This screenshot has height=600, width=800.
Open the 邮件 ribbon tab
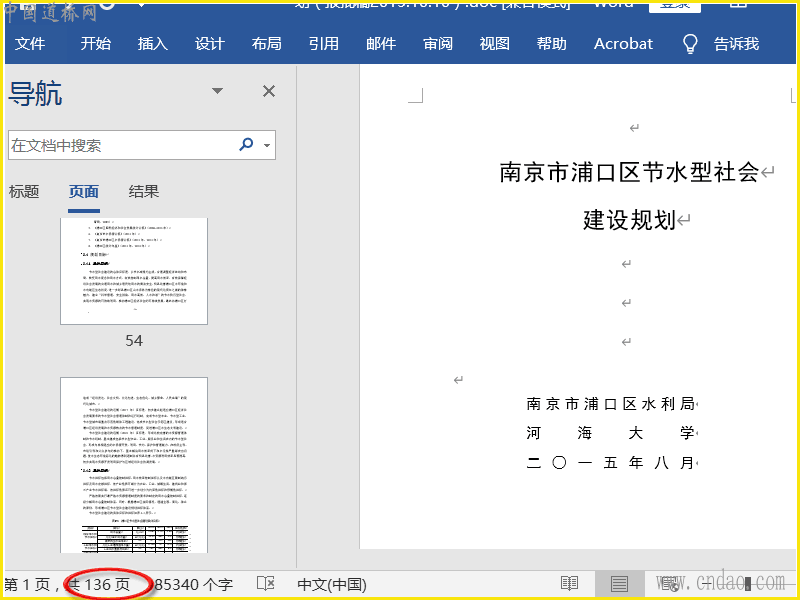click(x=381, y=44)
